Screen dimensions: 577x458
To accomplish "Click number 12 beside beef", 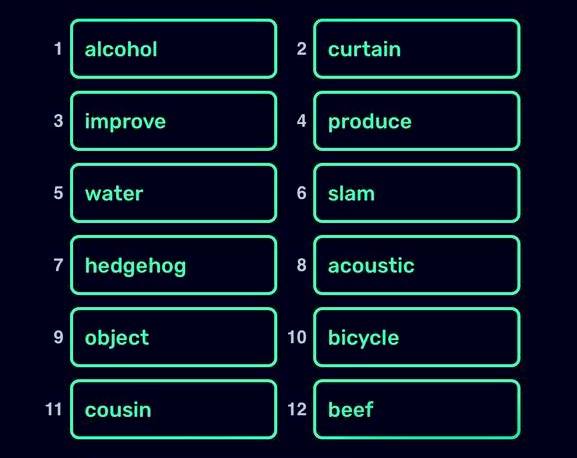I will pyautogui.click(x=297, y=409).
